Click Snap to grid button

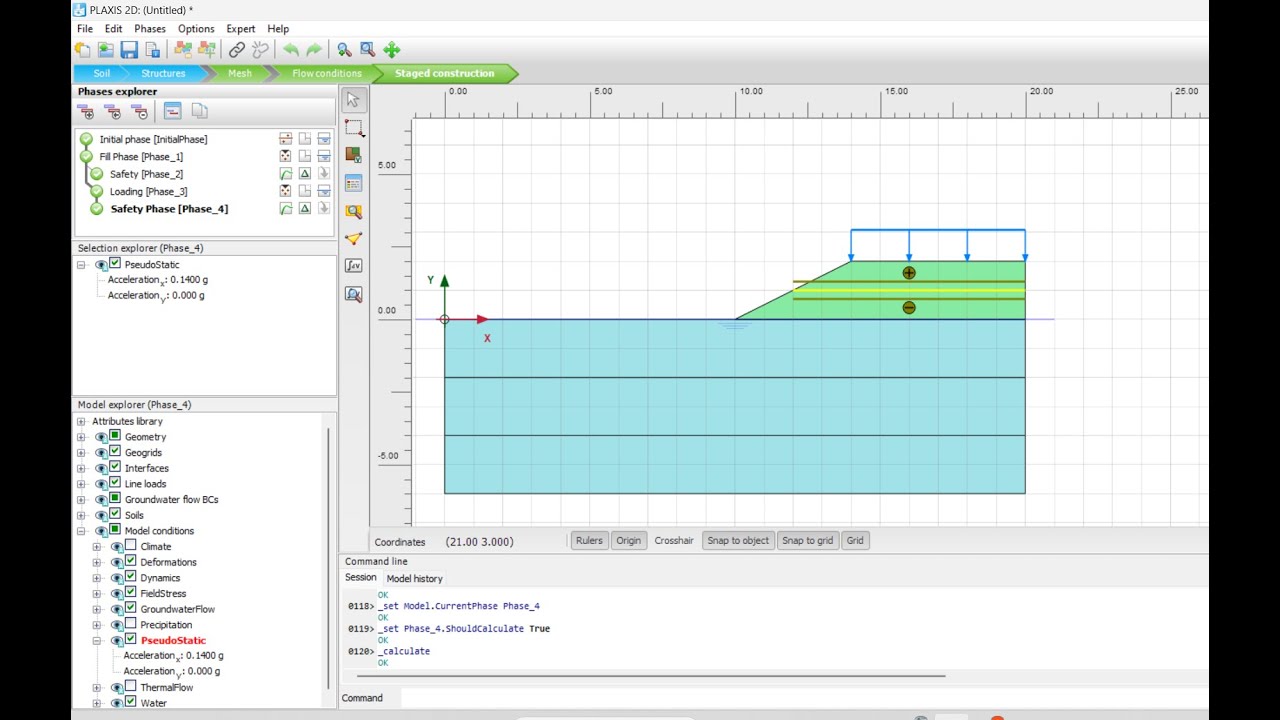pos(807,541)
